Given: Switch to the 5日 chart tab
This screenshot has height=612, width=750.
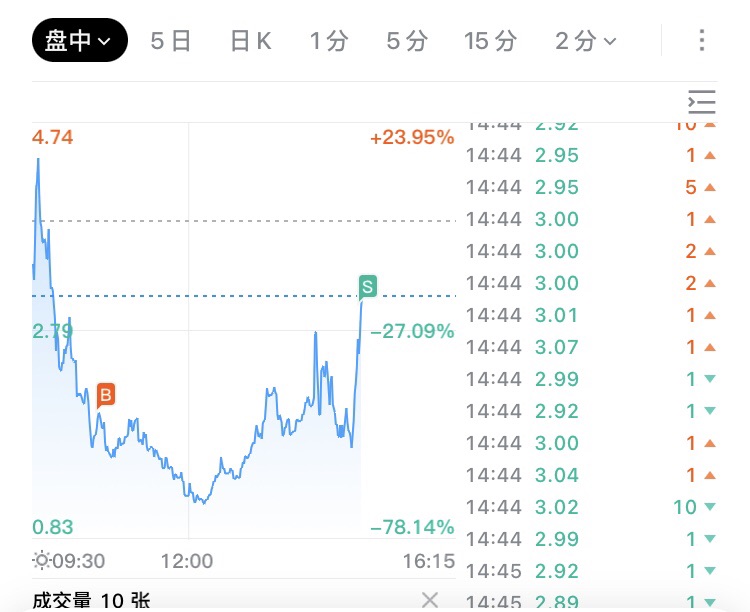Looking at the screenshot, I should [171, 41].
